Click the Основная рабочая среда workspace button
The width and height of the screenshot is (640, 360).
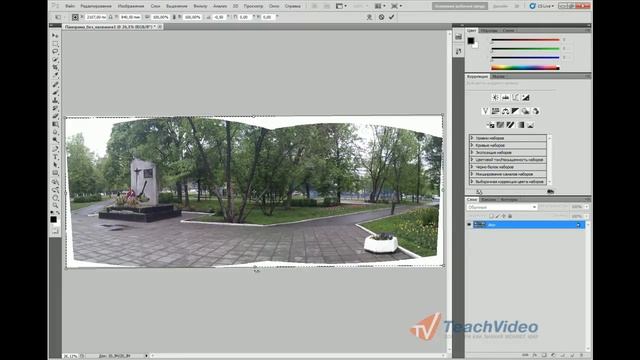[x=460, y=6]
